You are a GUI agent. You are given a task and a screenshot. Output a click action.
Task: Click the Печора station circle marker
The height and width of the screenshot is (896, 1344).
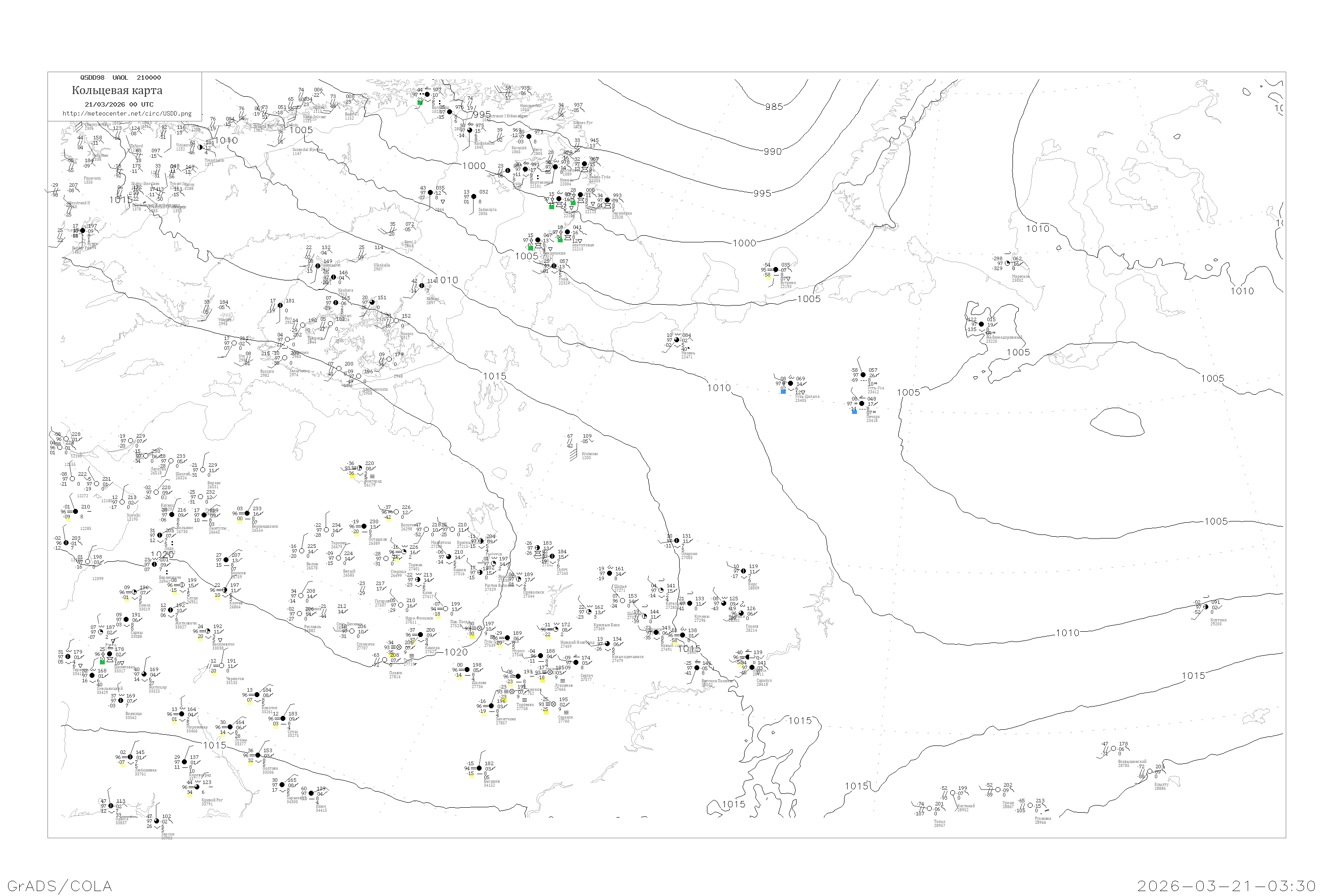click(862, 404)
